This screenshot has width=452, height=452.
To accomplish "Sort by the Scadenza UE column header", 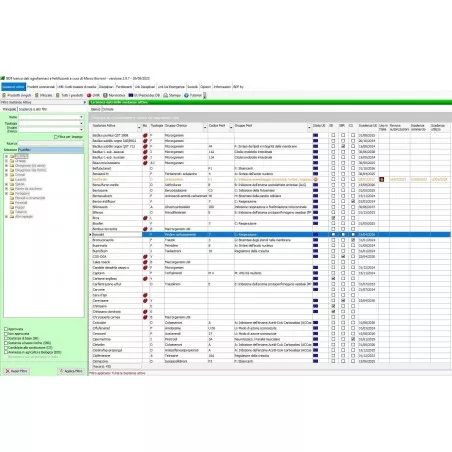I will point(368,126).
